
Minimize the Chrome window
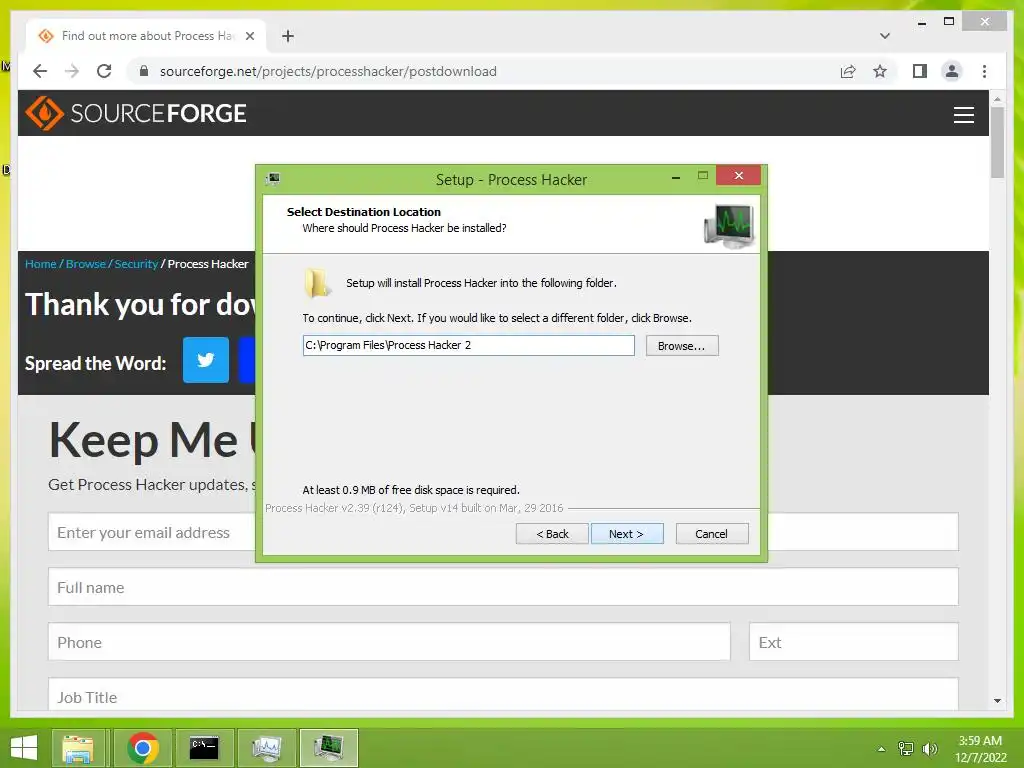click(x=921, y=22)
